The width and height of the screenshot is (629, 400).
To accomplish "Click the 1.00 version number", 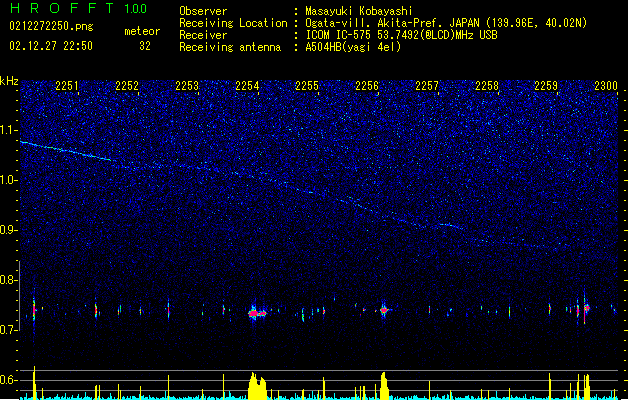I will tap(136, 9).
